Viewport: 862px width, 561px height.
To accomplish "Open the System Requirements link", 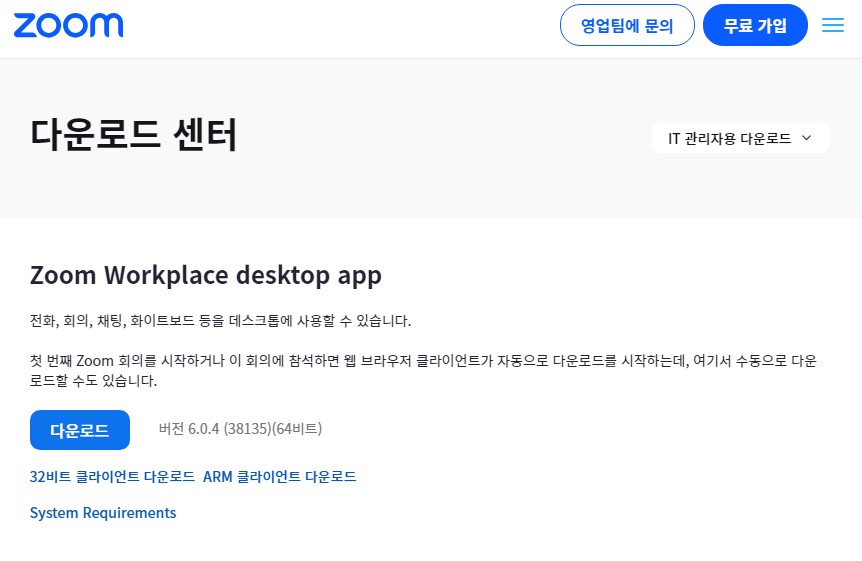I will (x=103, y=513).
